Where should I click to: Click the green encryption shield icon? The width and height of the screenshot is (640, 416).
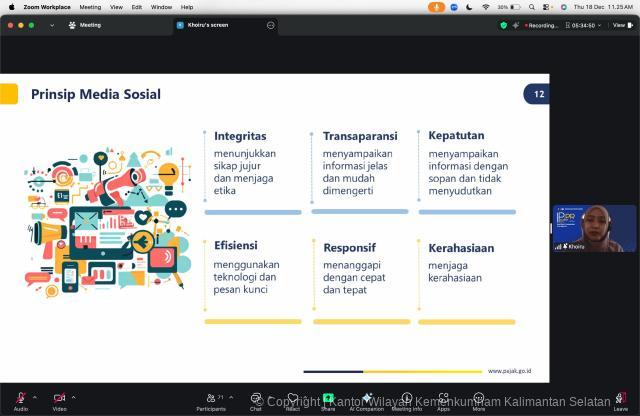pyautogui.click(x=504, y=25)
